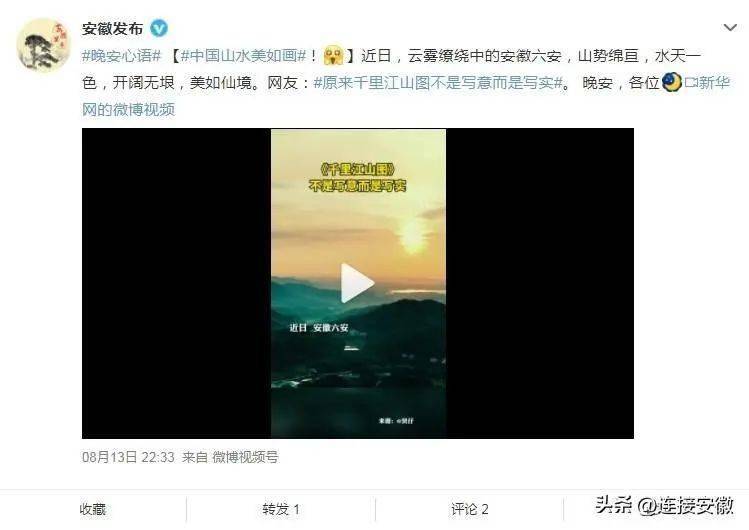The width and height of the screenshot is (749, 530).
Task: Click the shocked face emoji
Action: click(x=333, y=55)
